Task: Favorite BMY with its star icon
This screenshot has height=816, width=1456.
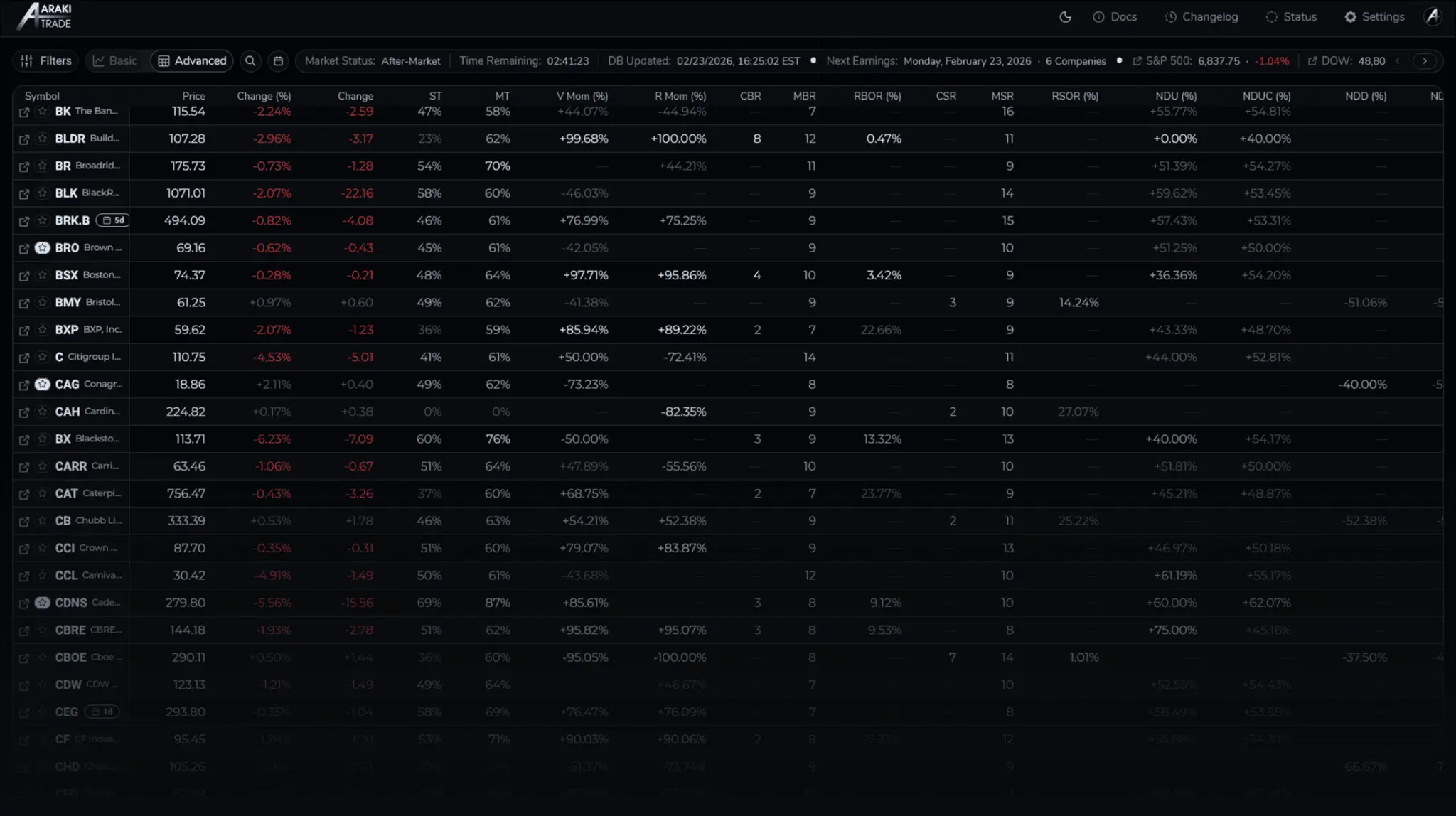Action: pyautogui.click(x=43, y=302)
